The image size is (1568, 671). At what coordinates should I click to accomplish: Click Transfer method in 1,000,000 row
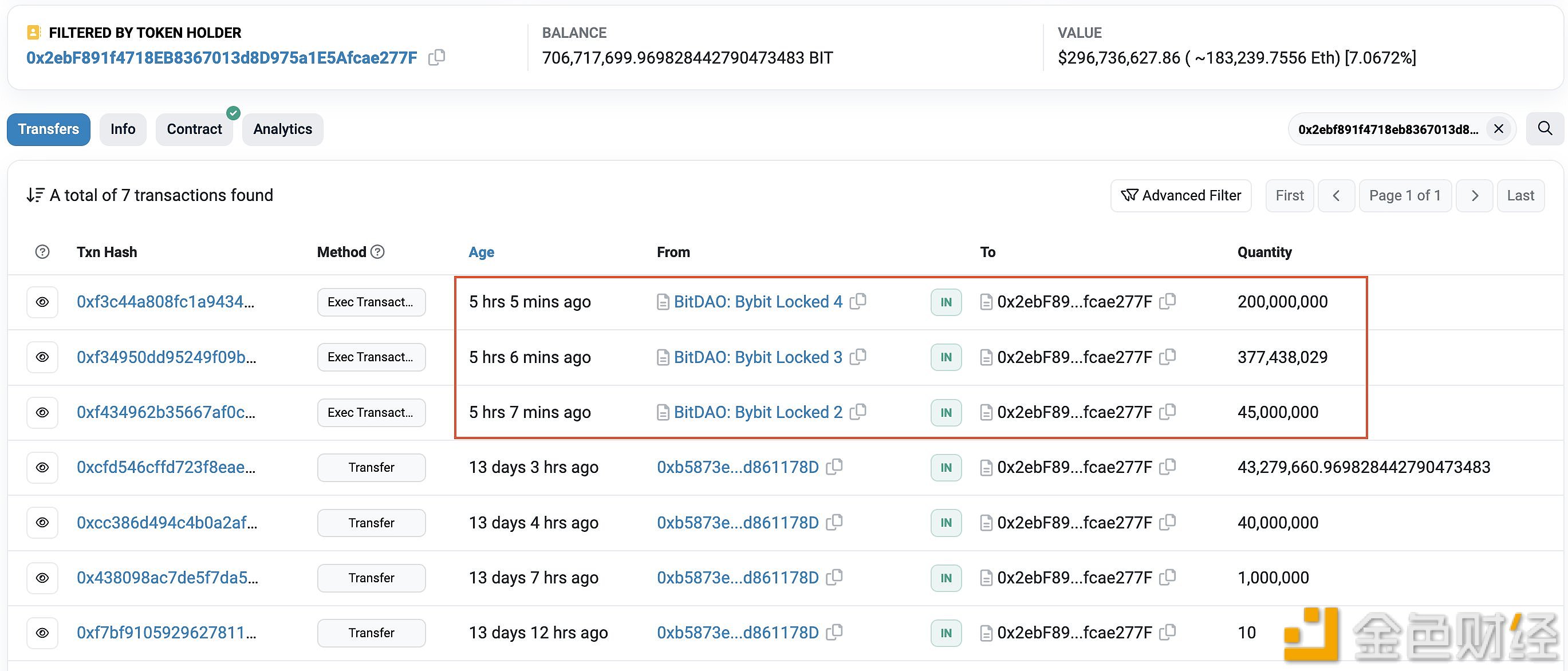pyautogui.click(x=371, y=578)
